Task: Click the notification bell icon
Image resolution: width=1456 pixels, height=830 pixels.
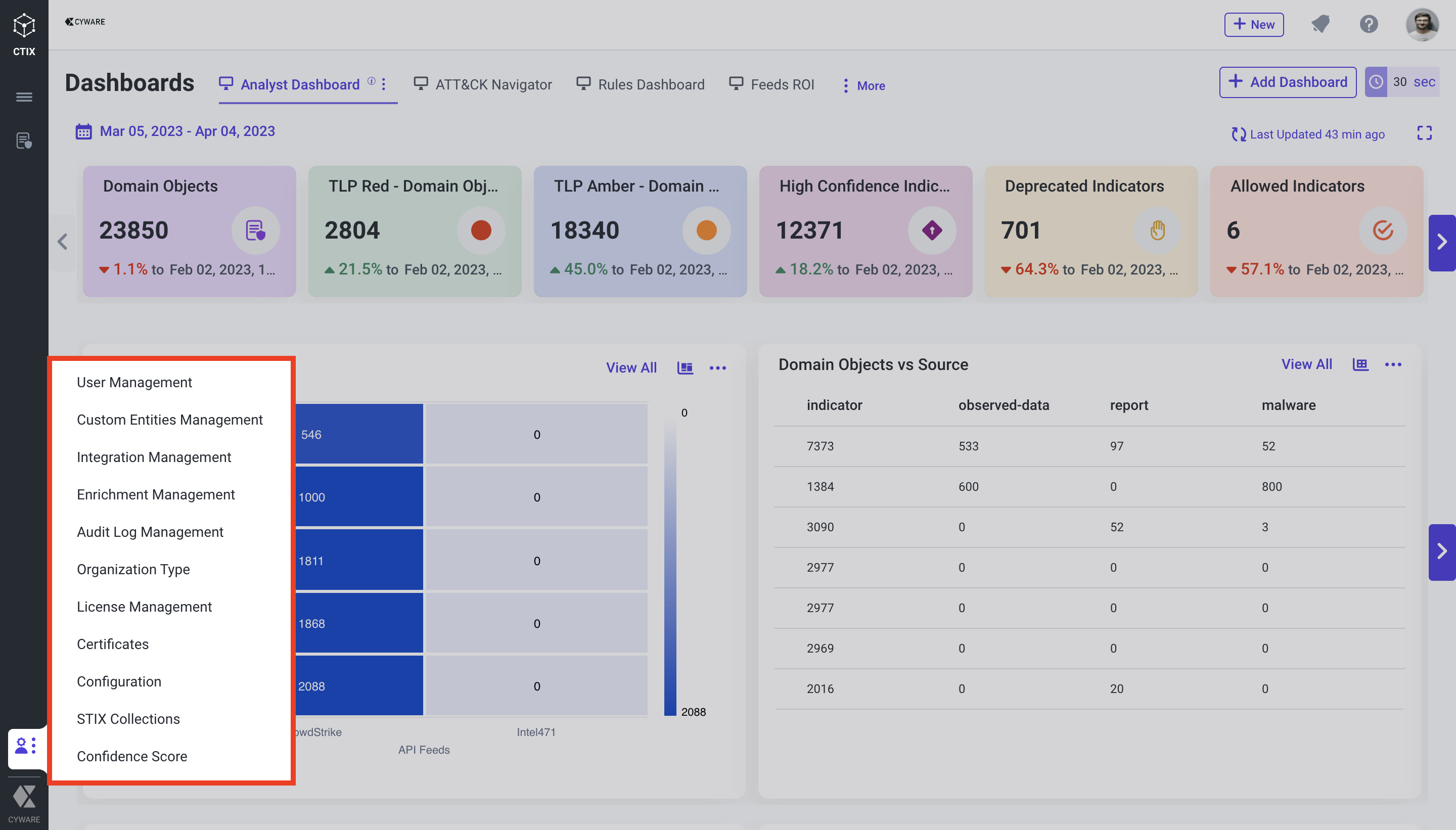Action: pyautogui.click(x=1321, y=24)
